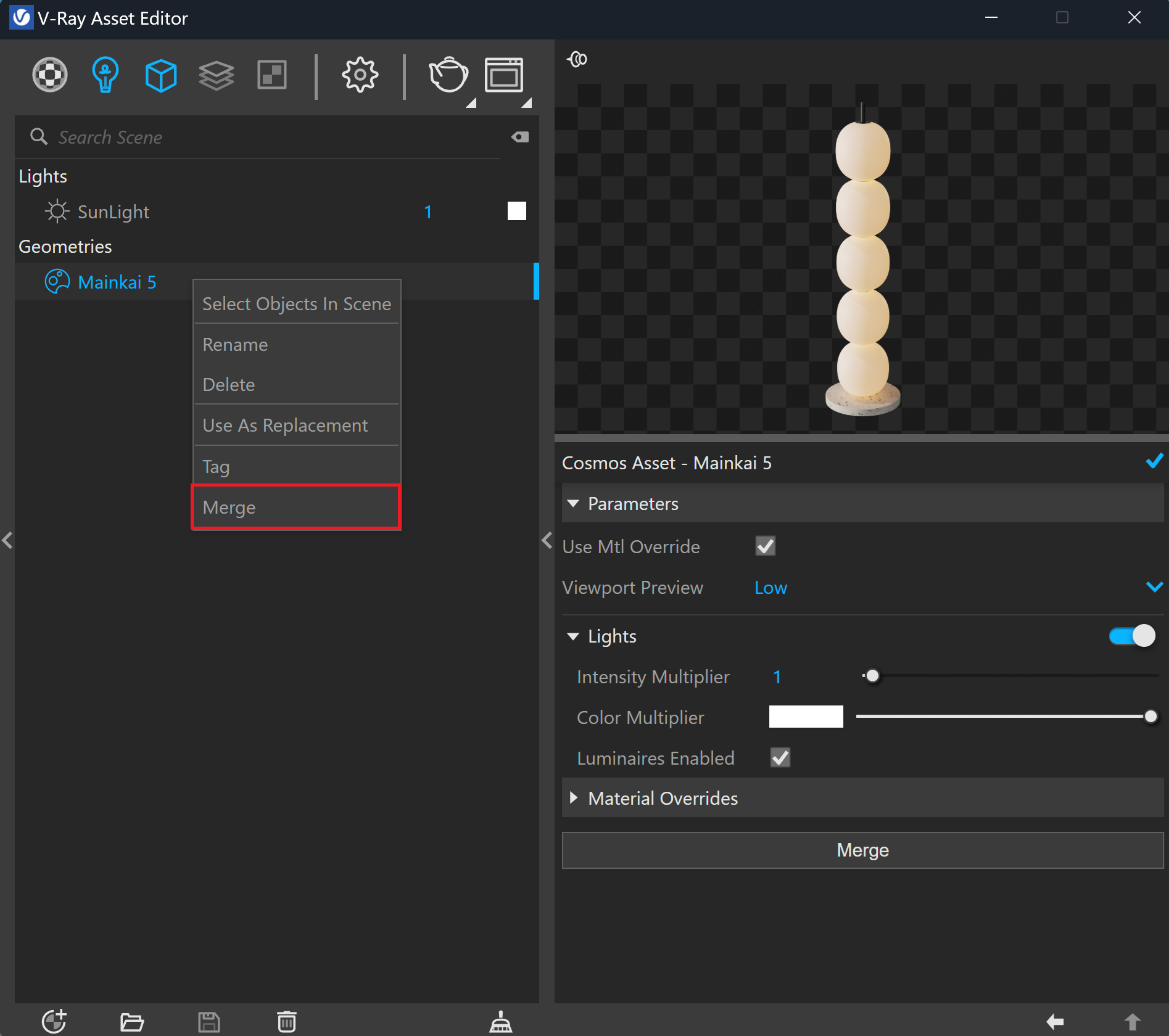Screen dimensions: 1169x1036
Task: Choose Delete from the context menu
Action: coord(297,384)
